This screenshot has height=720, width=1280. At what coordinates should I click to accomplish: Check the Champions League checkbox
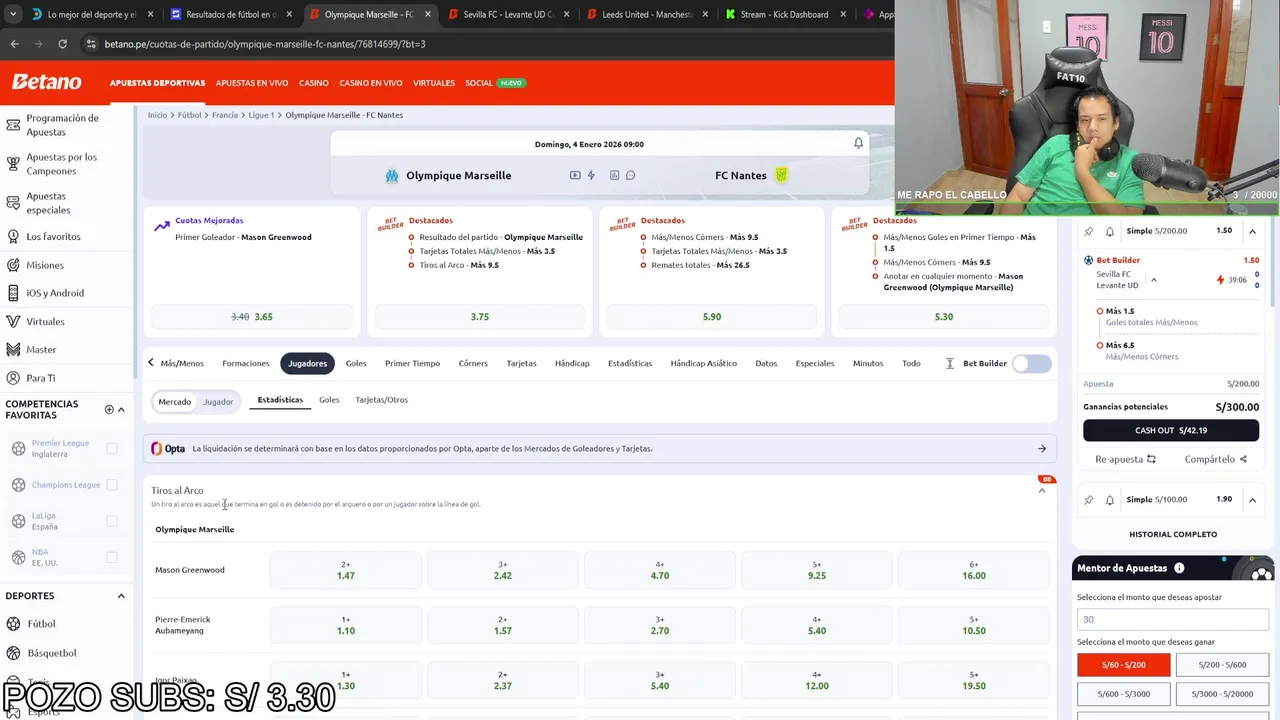[112, 485]
